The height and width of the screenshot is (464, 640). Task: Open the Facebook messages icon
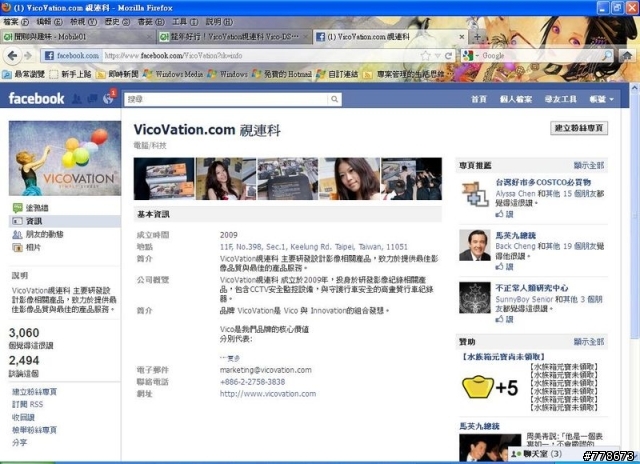click(x=92, y=99)
